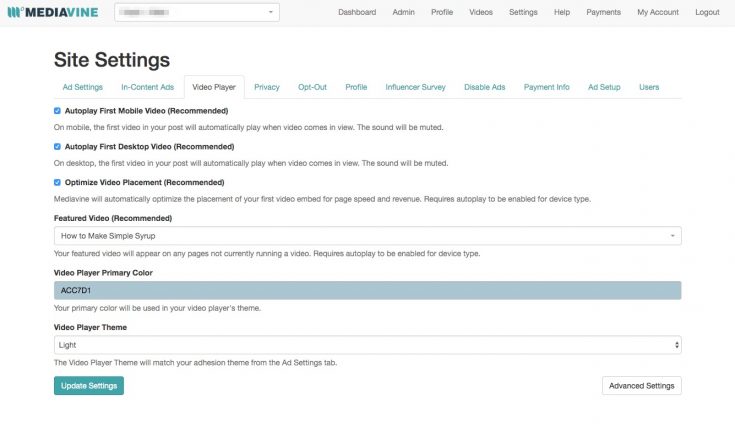Switch to the Disable Ads tab

(485, 87)
